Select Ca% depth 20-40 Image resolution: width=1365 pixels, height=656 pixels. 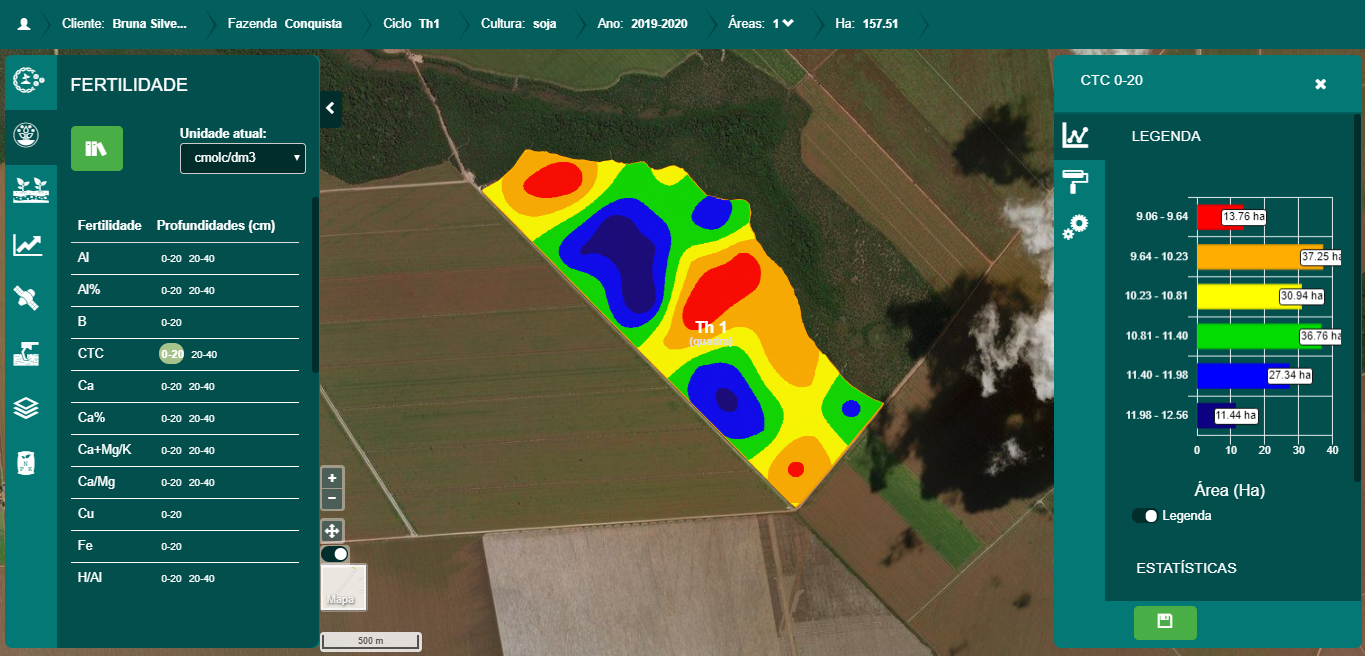tap(202, 419)
